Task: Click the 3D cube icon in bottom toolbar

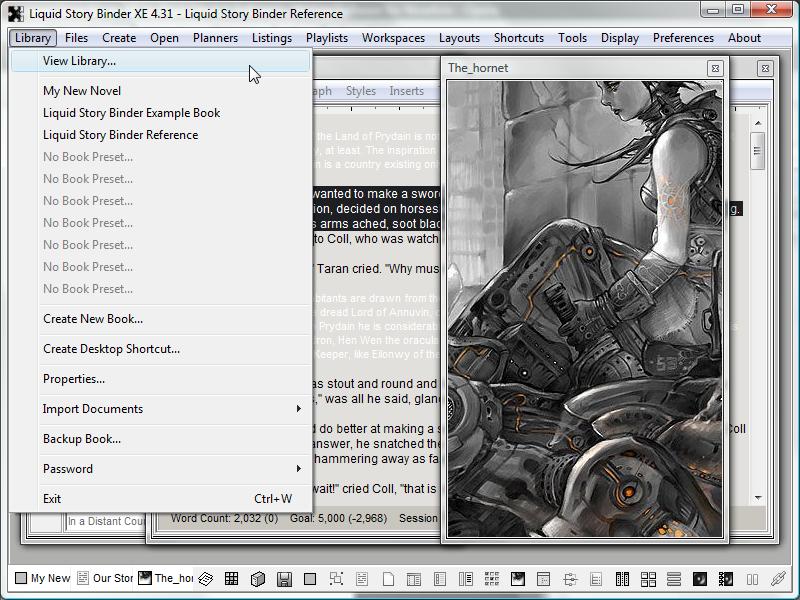Action: 257,578
